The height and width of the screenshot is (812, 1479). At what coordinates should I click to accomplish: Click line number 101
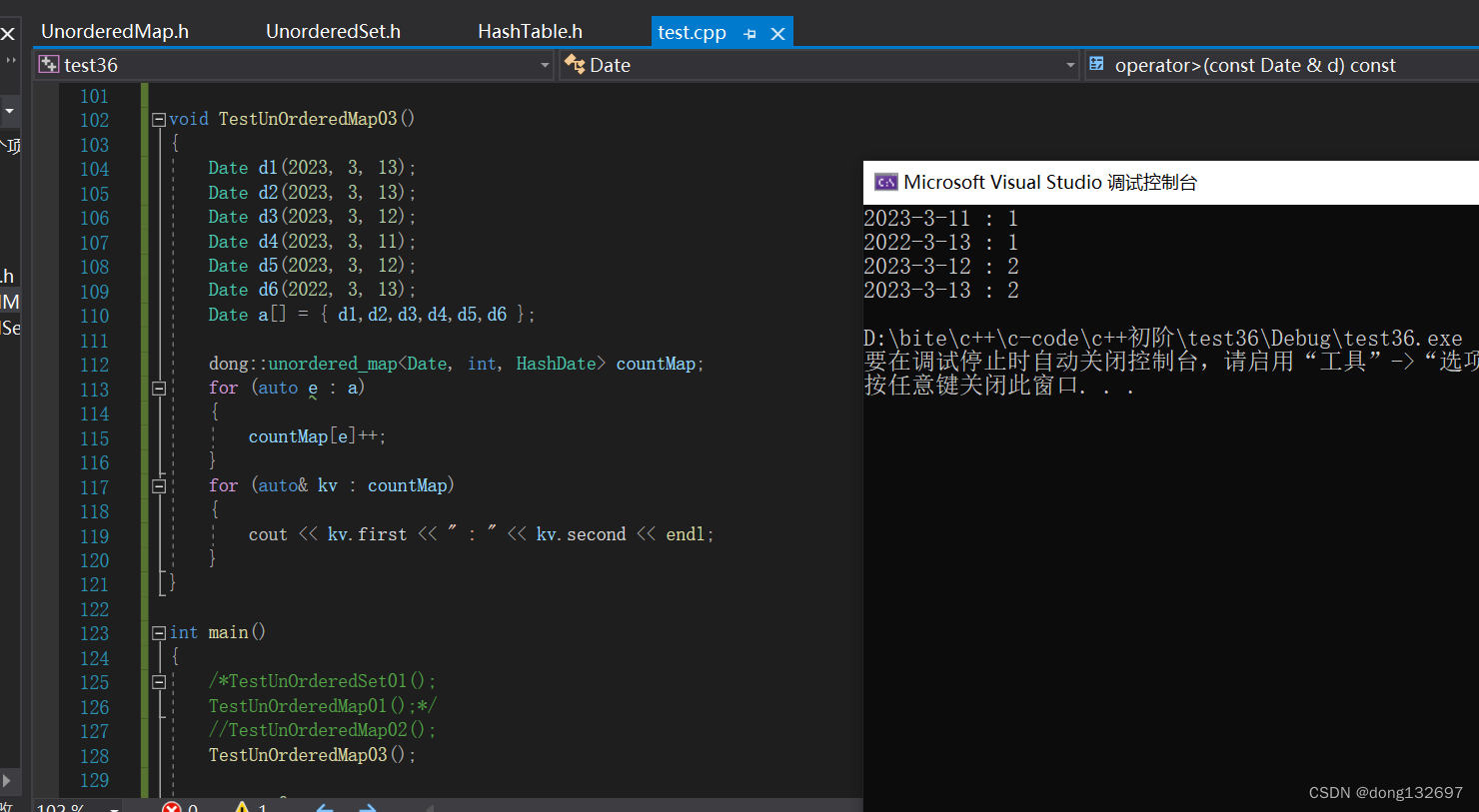(x=94, y=97)
